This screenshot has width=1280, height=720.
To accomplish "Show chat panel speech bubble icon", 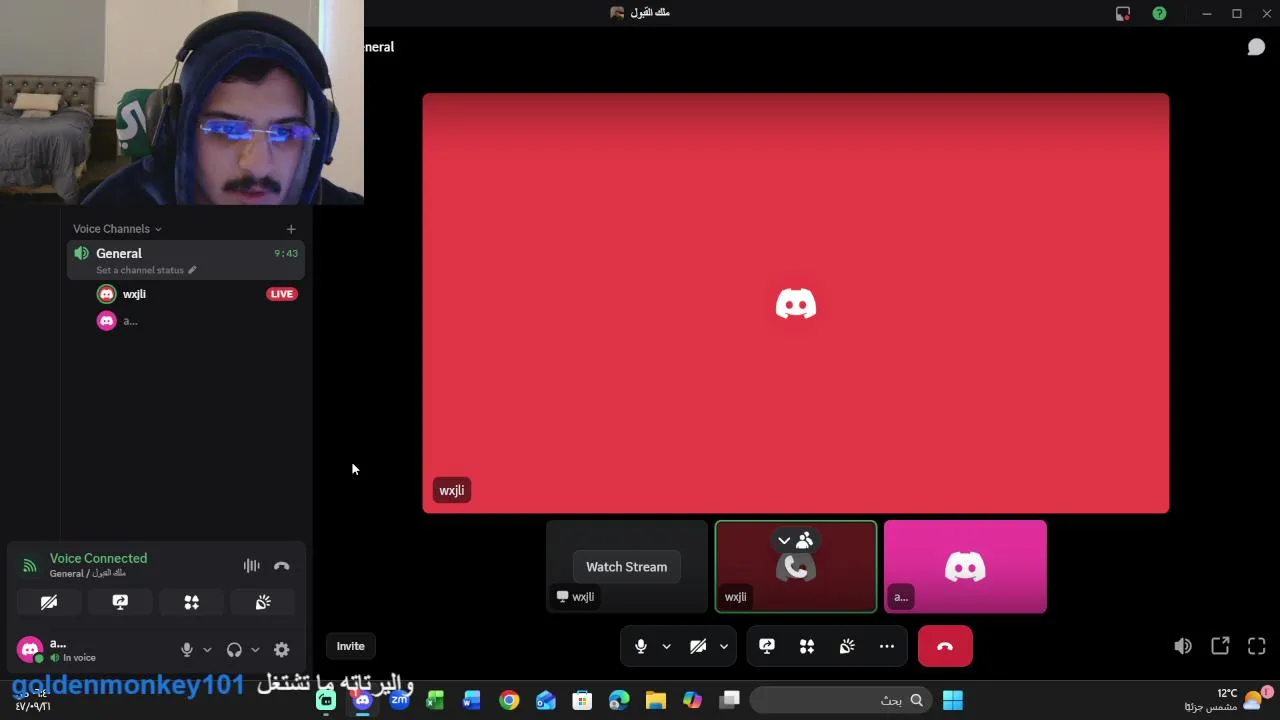I will point(1256,47).
